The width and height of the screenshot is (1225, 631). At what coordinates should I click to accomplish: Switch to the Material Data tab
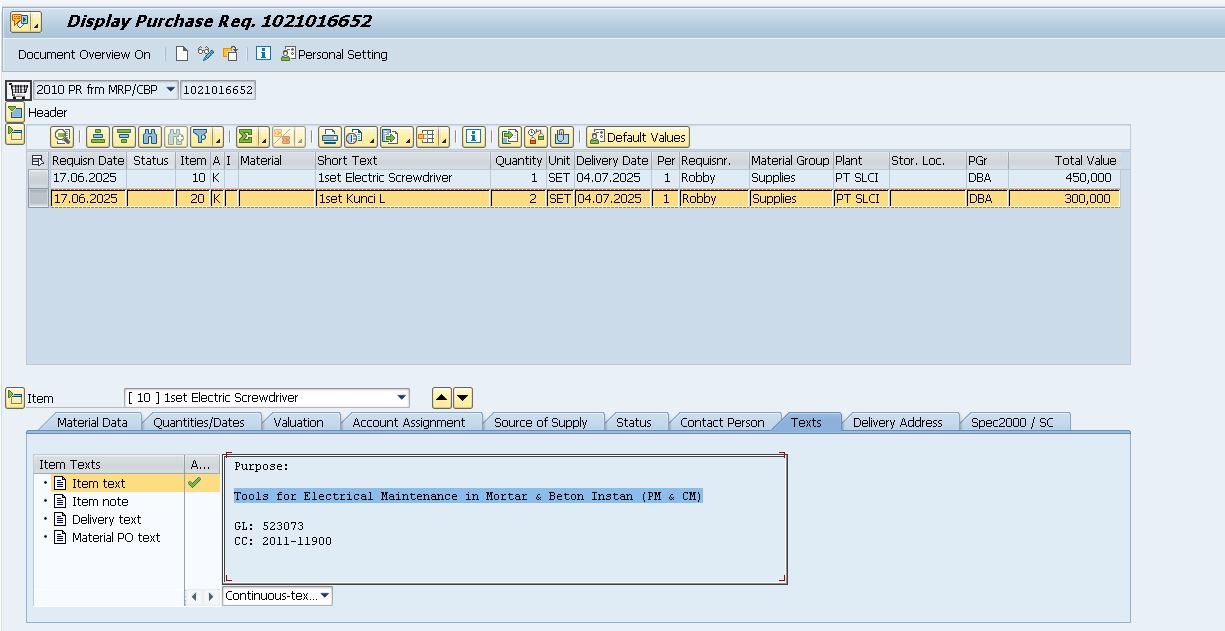click(92, 422)
